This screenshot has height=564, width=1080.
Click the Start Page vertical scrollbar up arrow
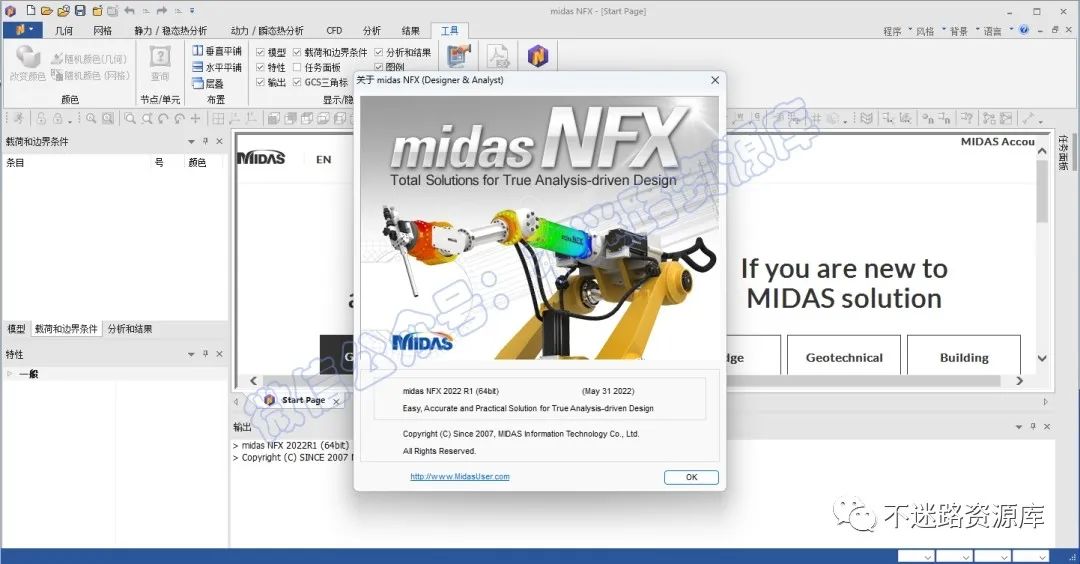click(x=1042, y=151)
